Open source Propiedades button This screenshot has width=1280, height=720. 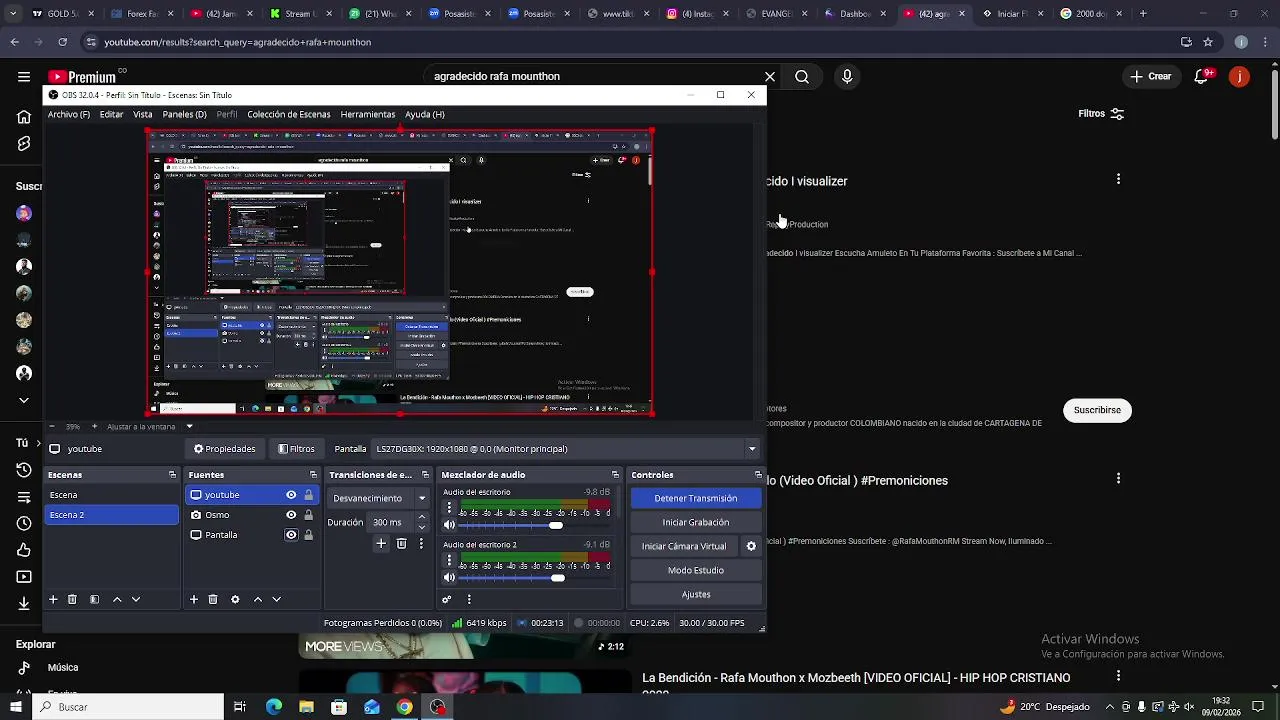225,449
